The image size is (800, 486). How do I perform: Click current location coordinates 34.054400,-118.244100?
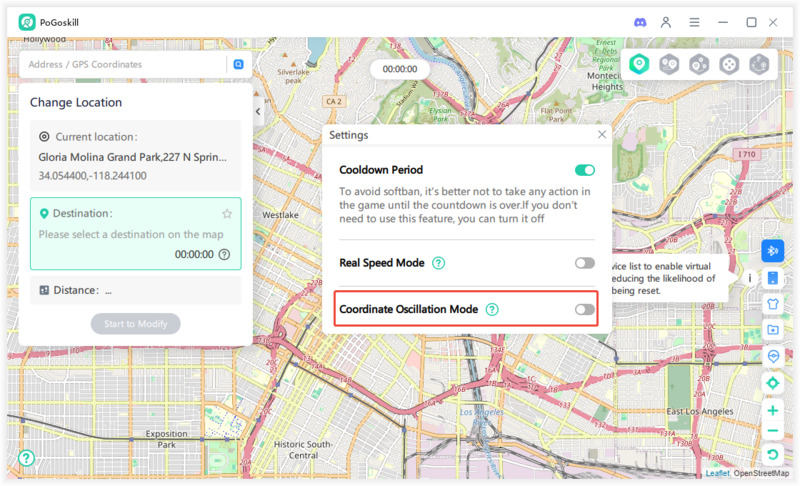92,175
